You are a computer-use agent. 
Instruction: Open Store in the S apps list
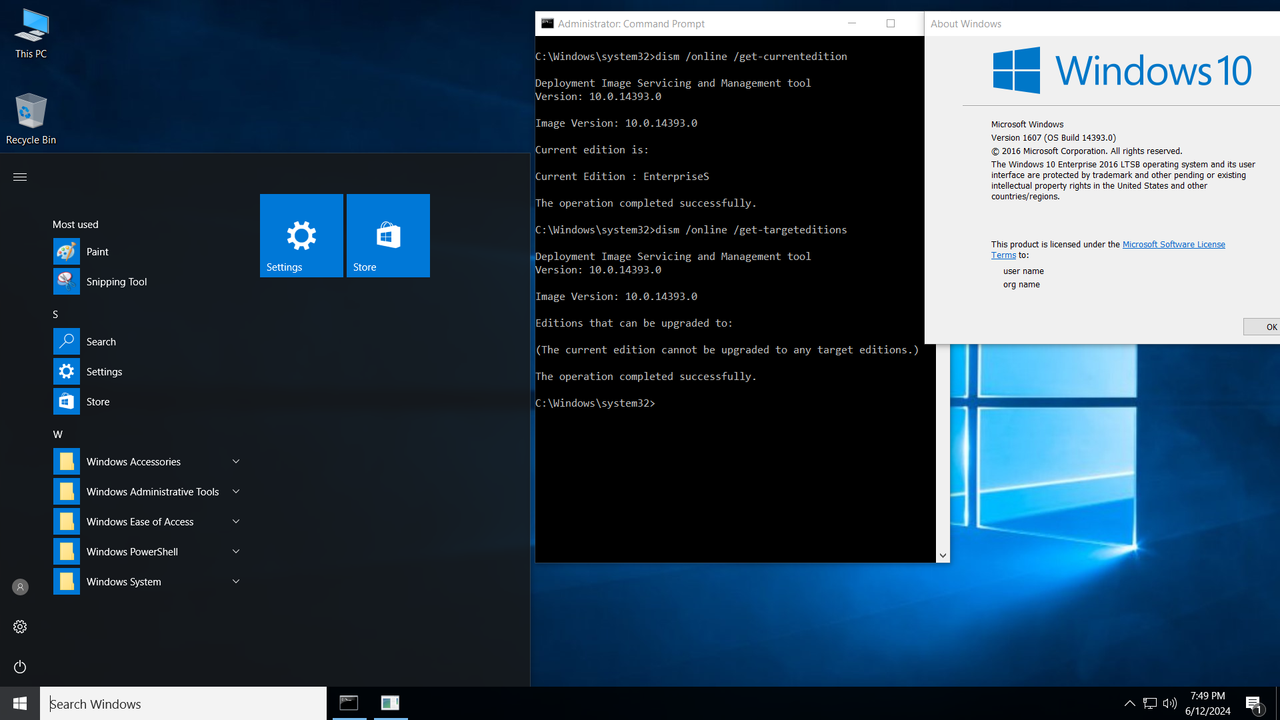pos(147,402)
